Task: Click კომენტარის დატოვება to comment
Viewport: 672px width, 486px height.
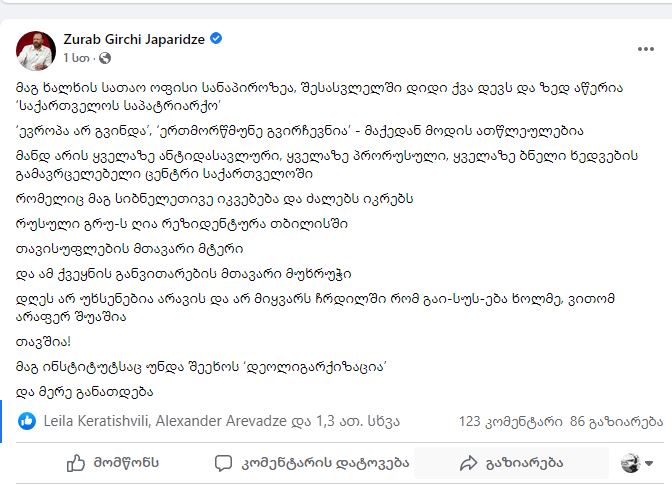Action: [x=325, y=463]
